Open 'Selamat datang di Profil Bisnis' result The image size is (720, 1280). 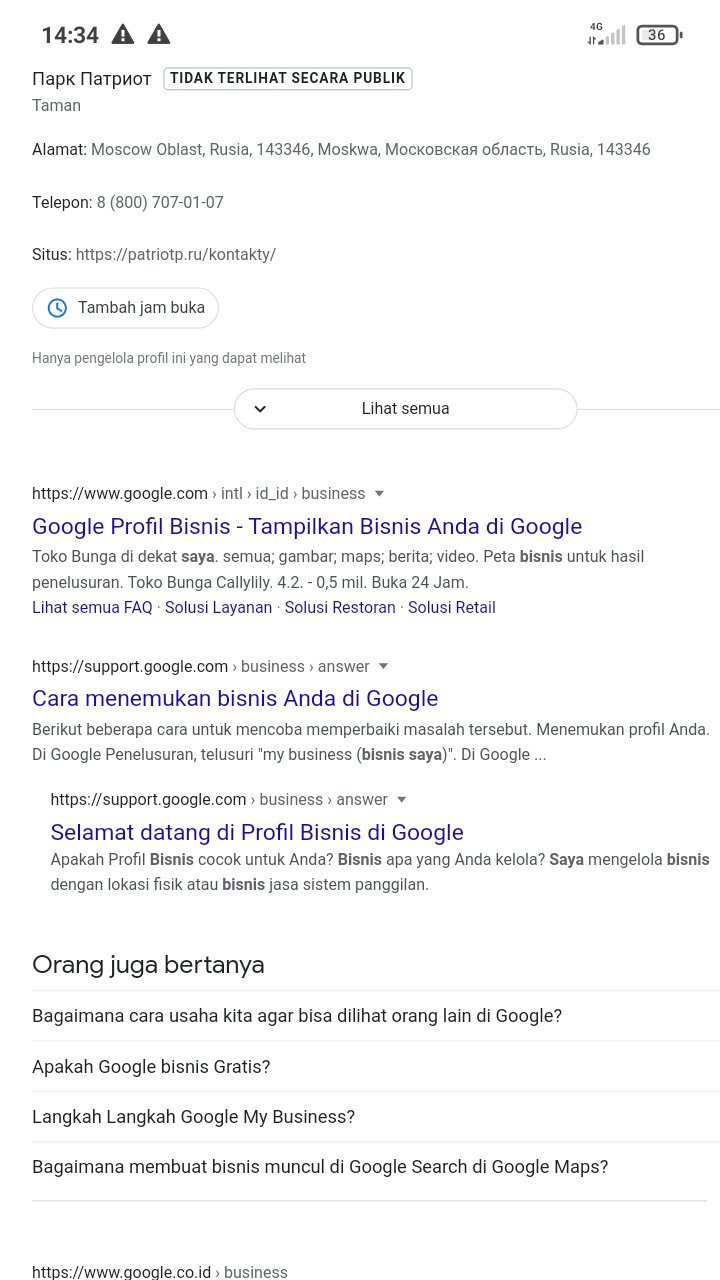tap(257, 832)
